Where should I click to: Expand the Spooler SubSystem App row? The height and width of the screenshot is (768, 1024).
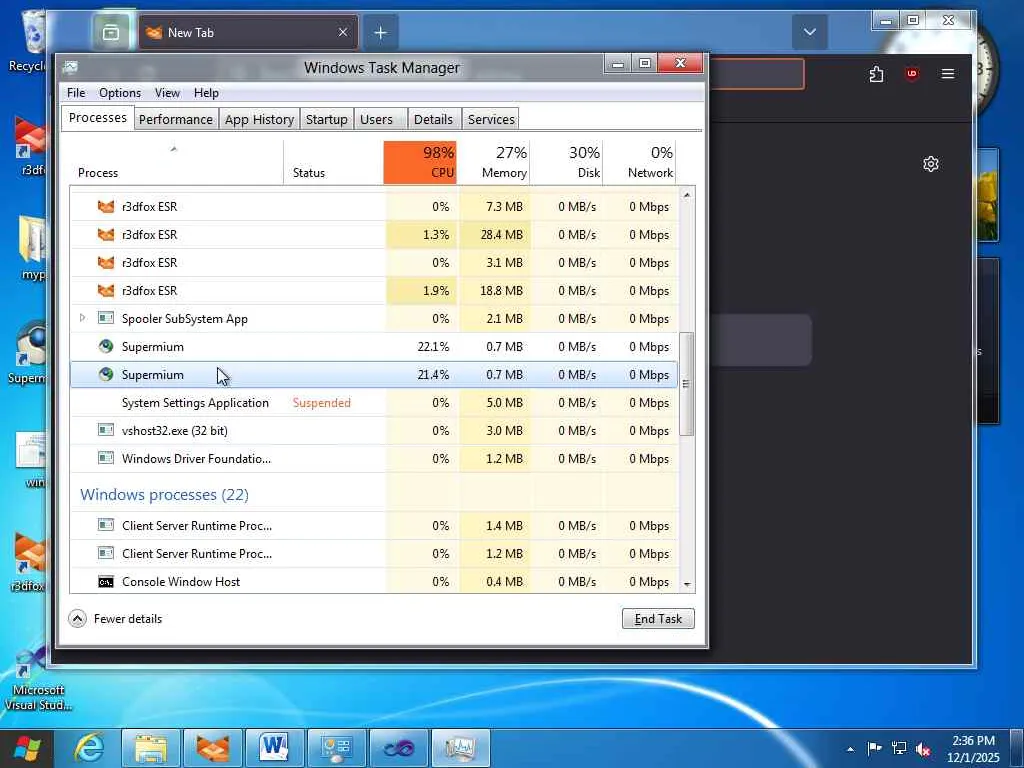[x=82, y=318]
